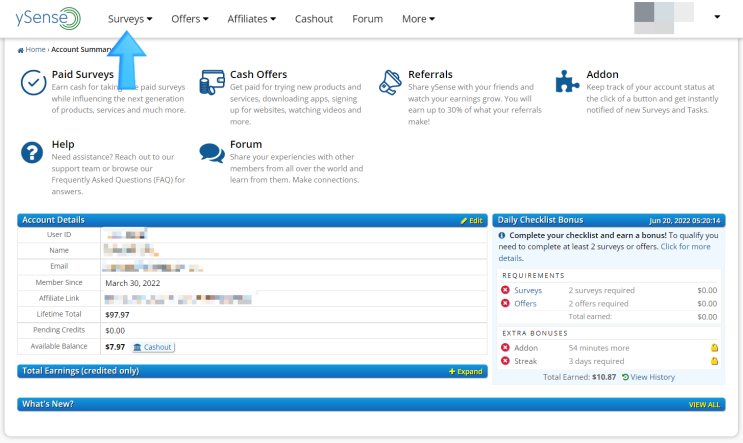Open the Cash Offers heading
This screenshot has height=443, width=743.
point(258,74)
